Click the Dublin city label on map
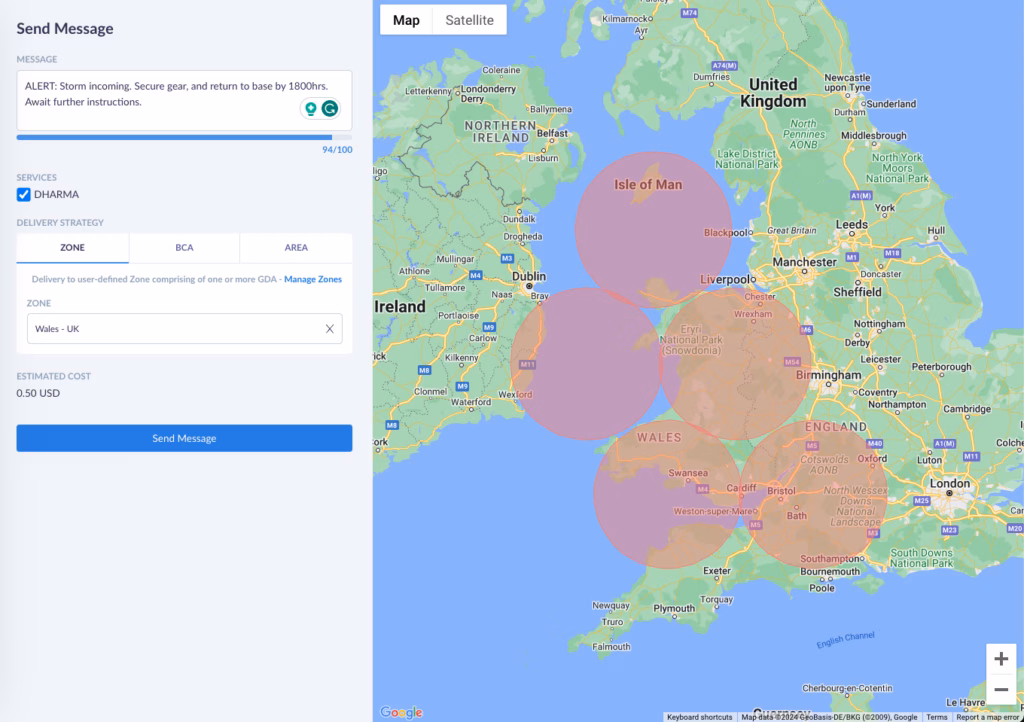The image size is (1024, 722). coord(528,276)
